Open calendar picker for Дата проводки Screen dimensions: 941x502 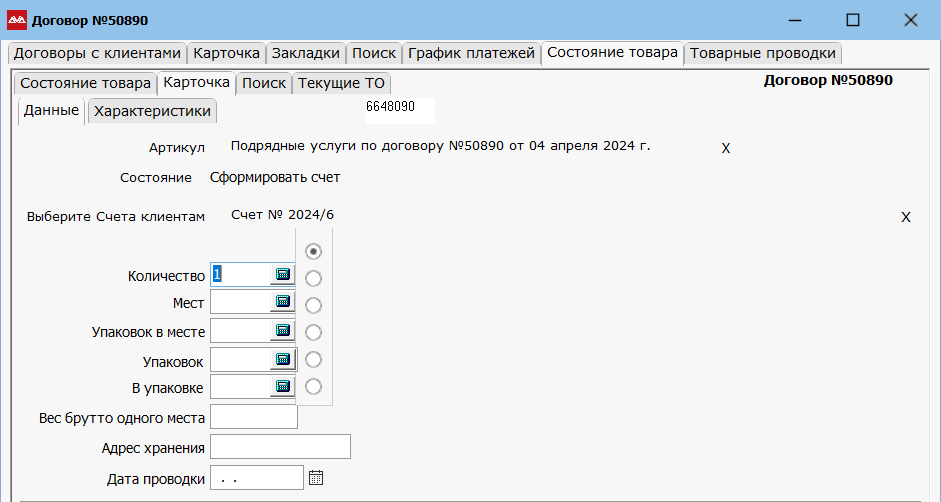coord(316,478)
